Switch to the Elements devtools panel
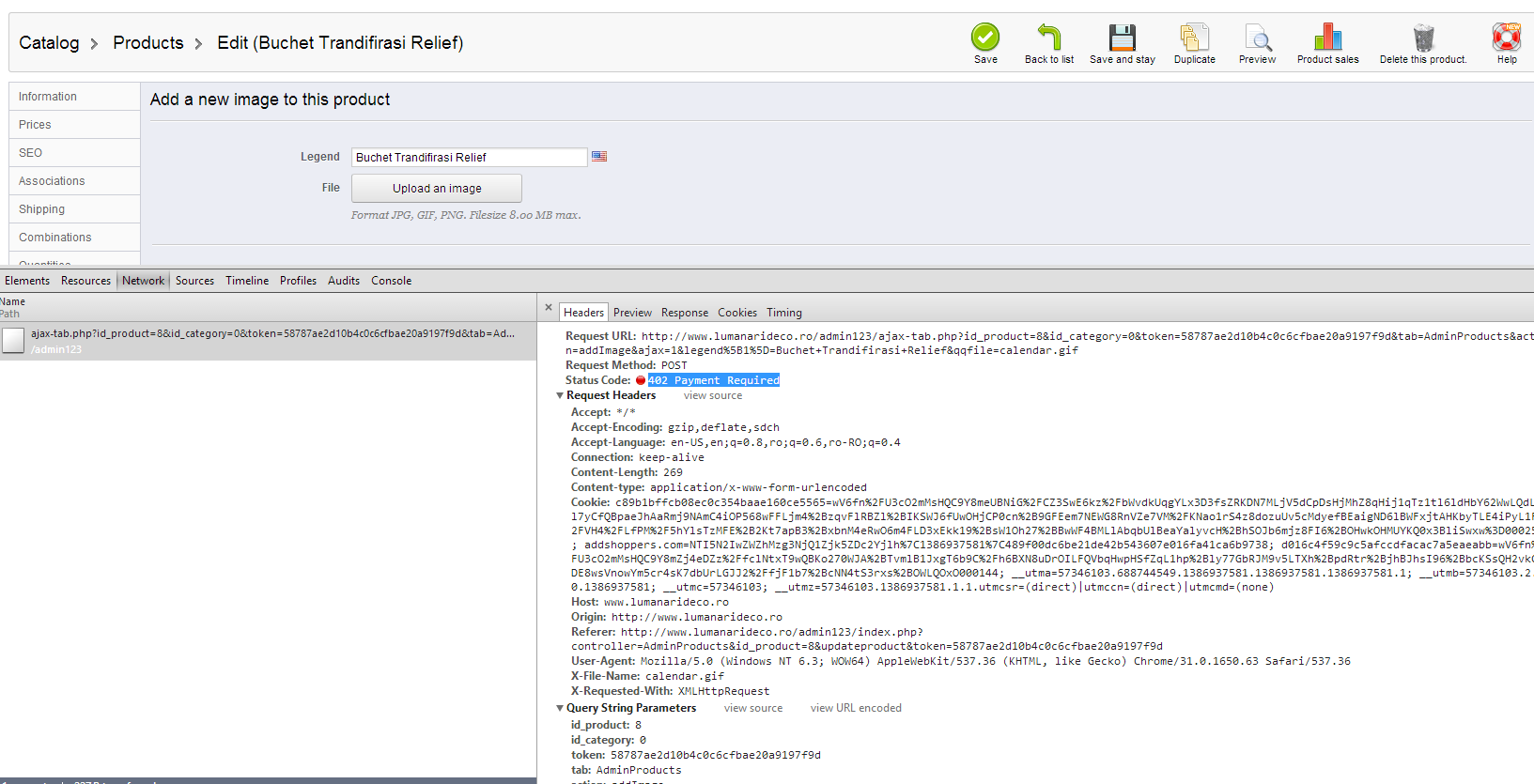1534x784 pixels. pyautogui.click(x=27, y=281)
